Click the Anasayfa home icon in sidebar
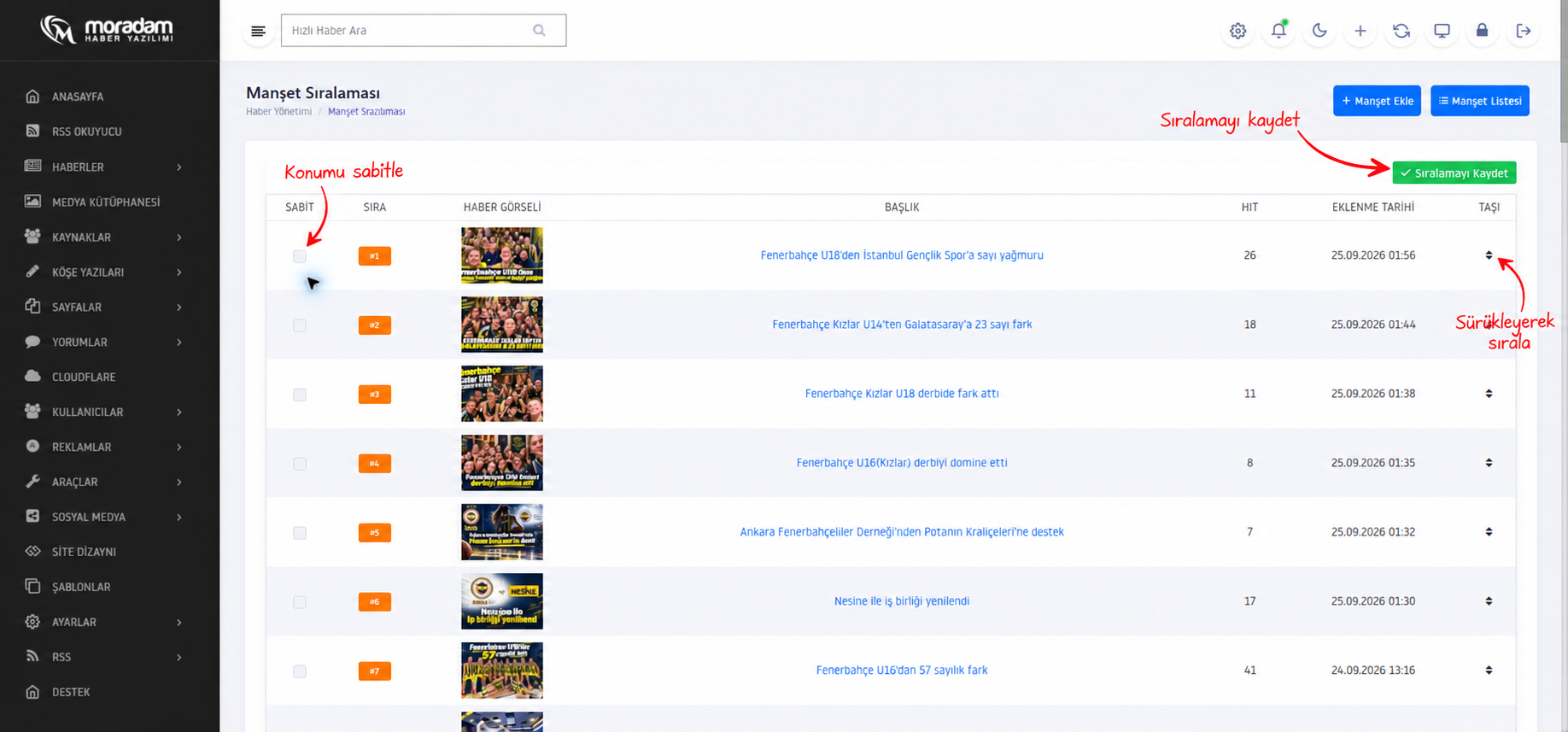1568x732 pixels. (x=32, y=96)
